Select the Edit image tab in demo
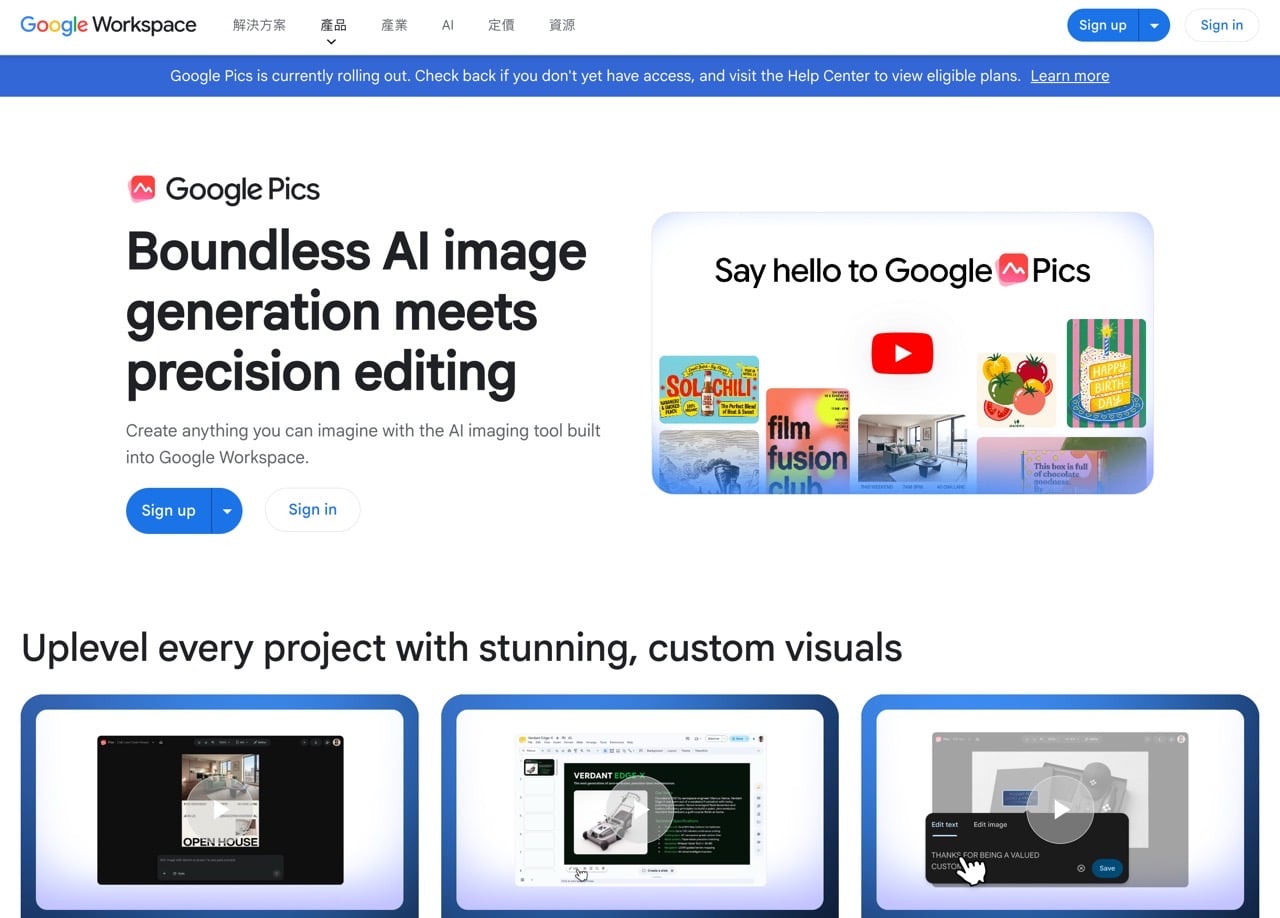Viewport: 1280px width, 918px height. (x=990, y=825)
